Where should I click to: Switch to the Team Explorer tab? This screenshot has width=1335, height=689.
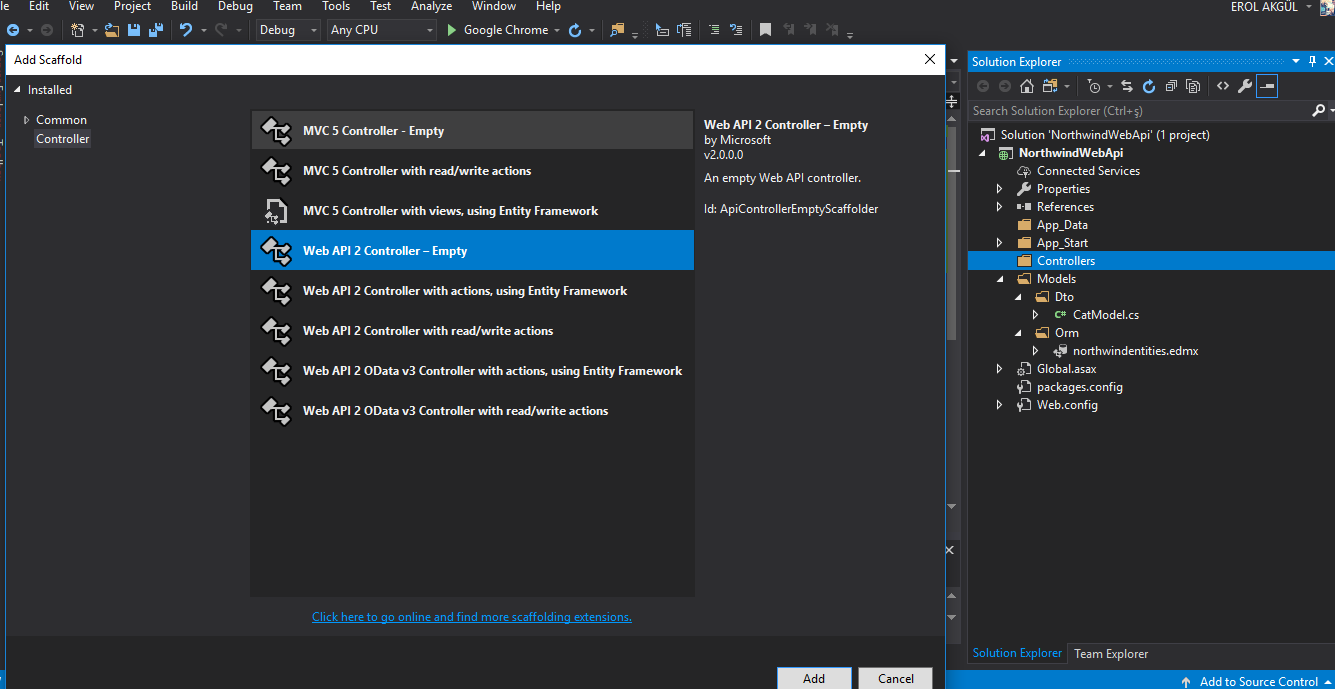[x=1110, y=654]
